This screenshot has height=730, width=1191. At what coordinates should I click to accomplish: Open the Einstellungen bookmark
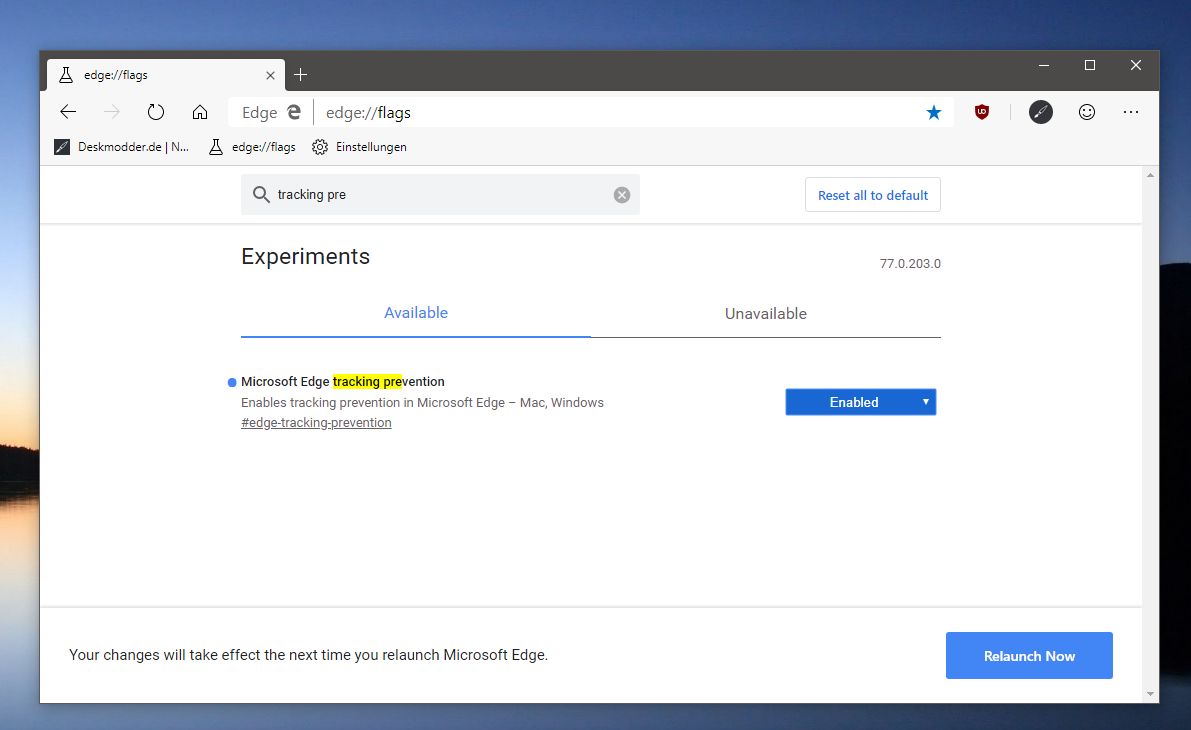pos(359,147)
